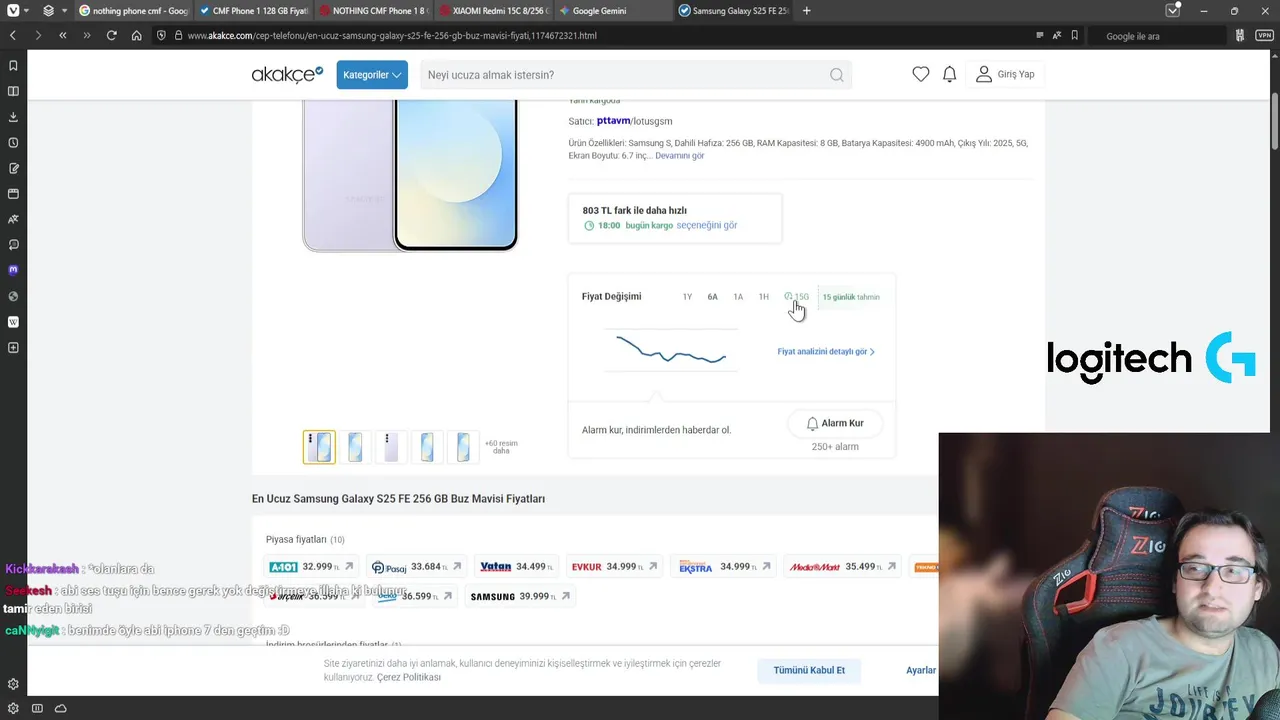Select the Samsung Galaxy S25 FE tab
The height and width of the screenshot is (720, 1280).
[733, 11]
